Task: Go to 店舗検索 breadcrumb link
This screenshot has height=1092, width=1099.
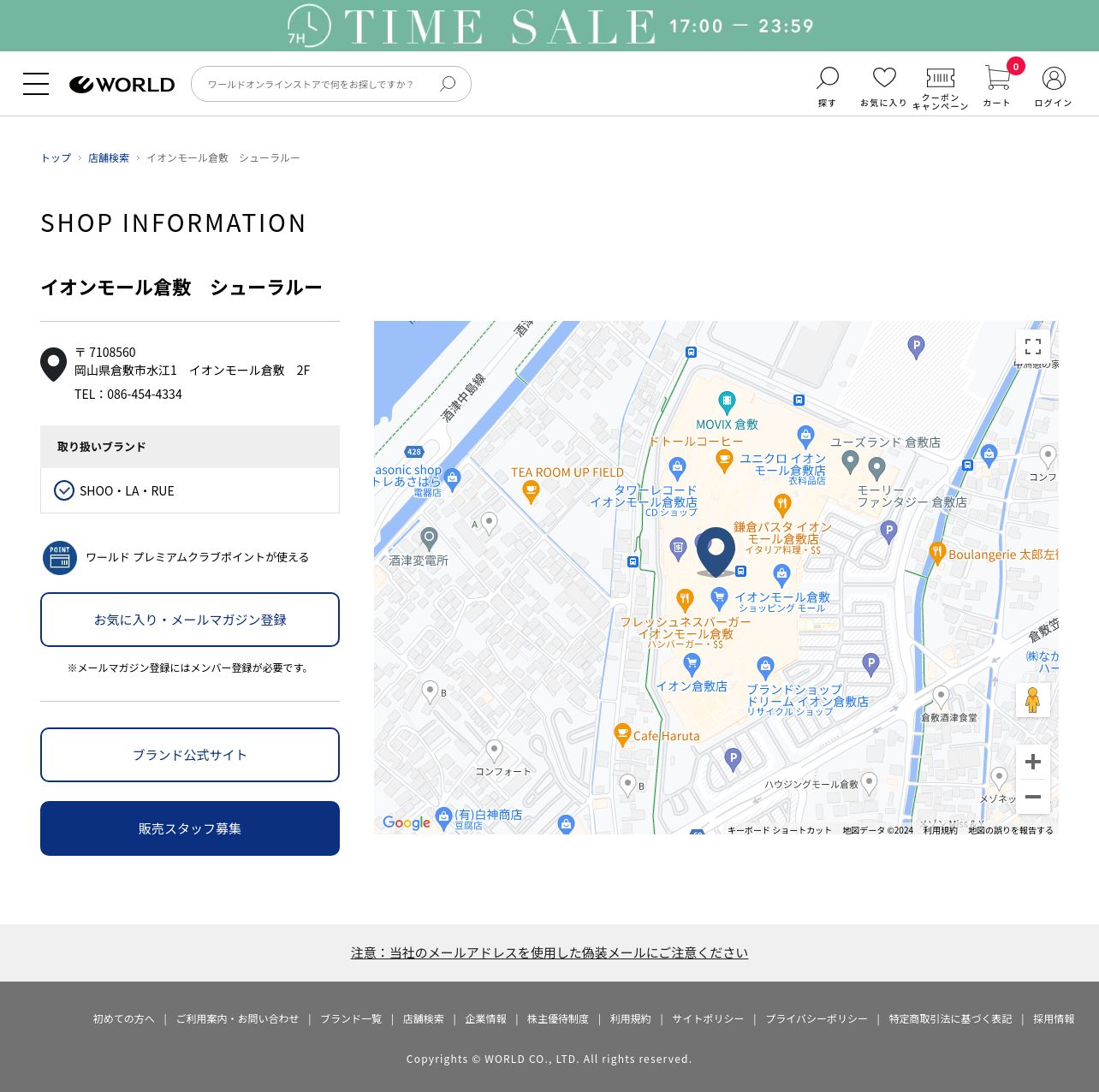Action: 109,157
